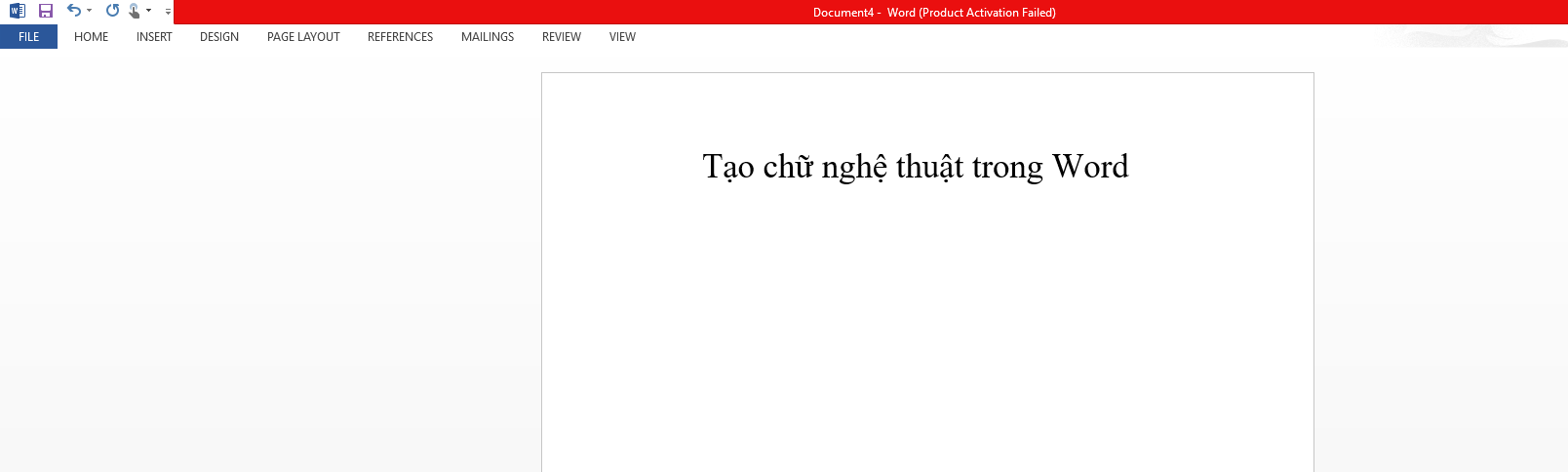Open Customize Quick Access Toolbar menu
The width and height of the screenshot is (1568, 472).
click(168, 12)
